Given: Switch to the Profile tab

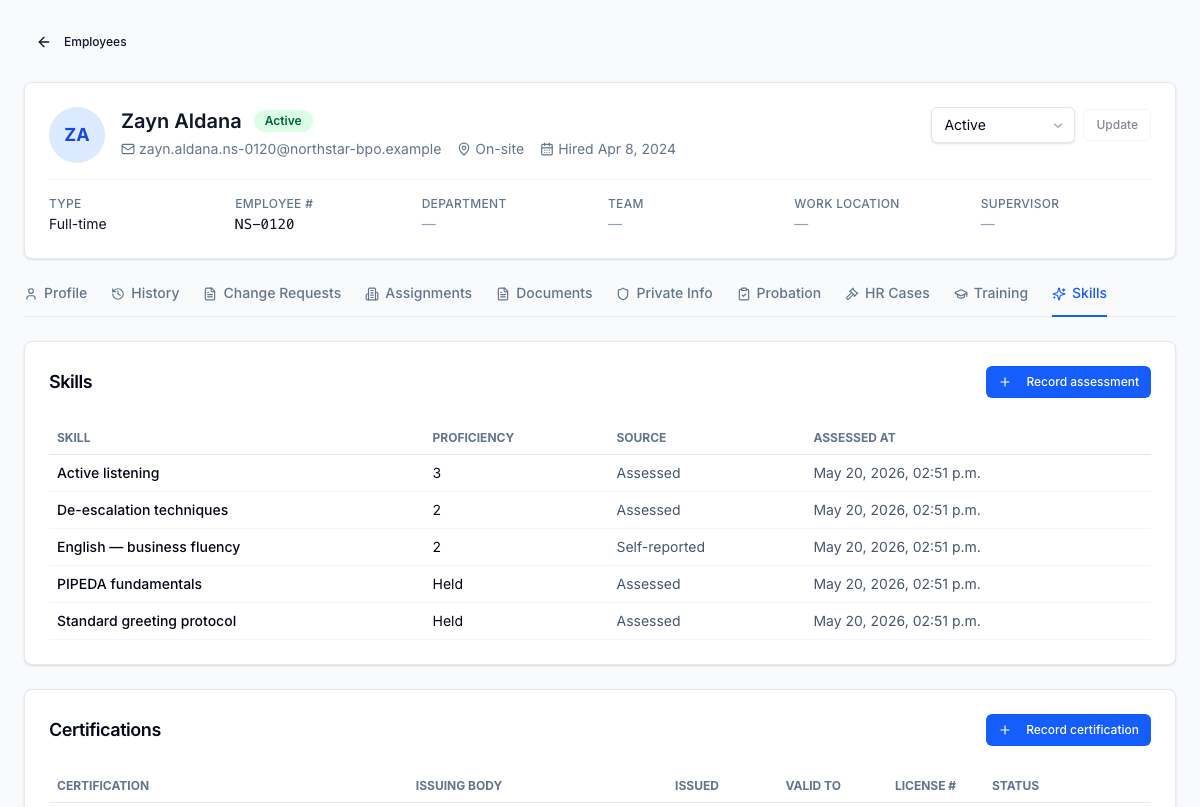Looking at the screenshot, I should (x=56, y=293).
